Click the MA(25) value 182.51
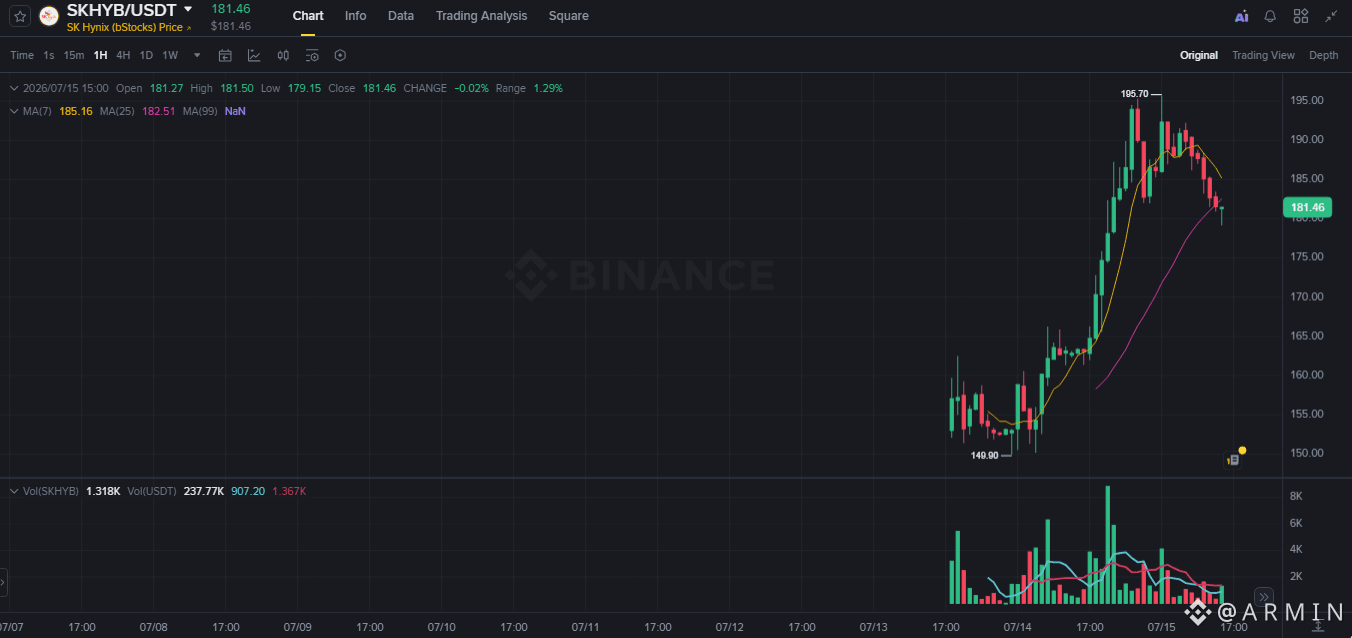The height and width of the screenshot is (638, 1352). pos(159,111)
